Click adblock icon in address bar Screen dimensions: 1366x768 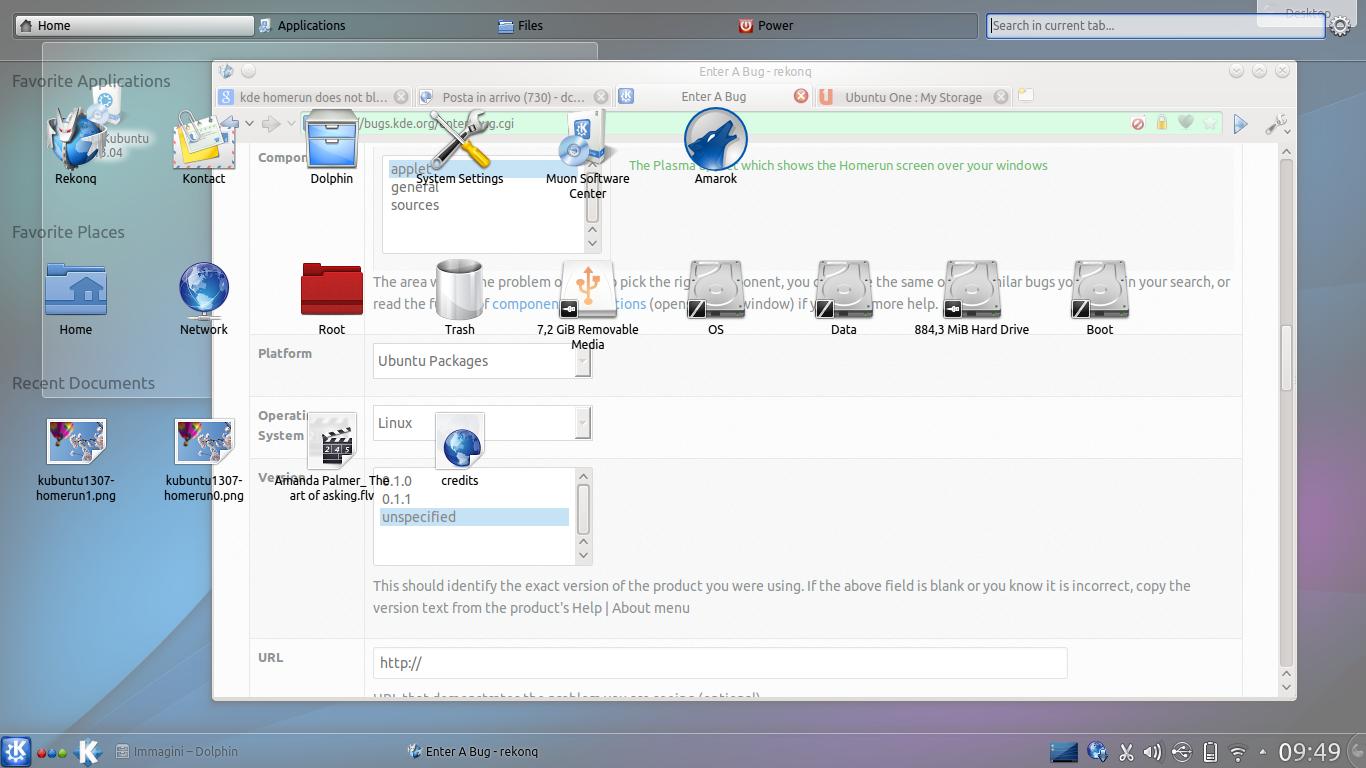click(1137, 124)
